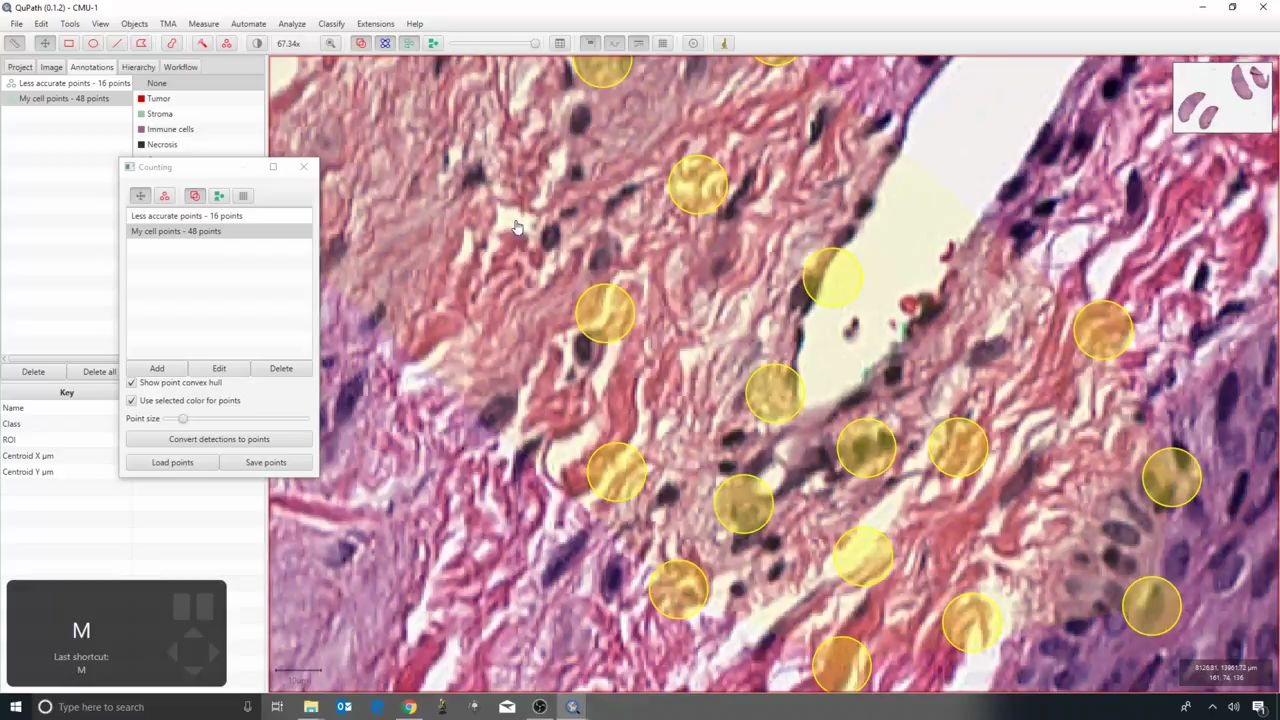Select the Rectangle annotation tool
Viewport: 1280px width, 720px height.
click(x=69, y=43)
